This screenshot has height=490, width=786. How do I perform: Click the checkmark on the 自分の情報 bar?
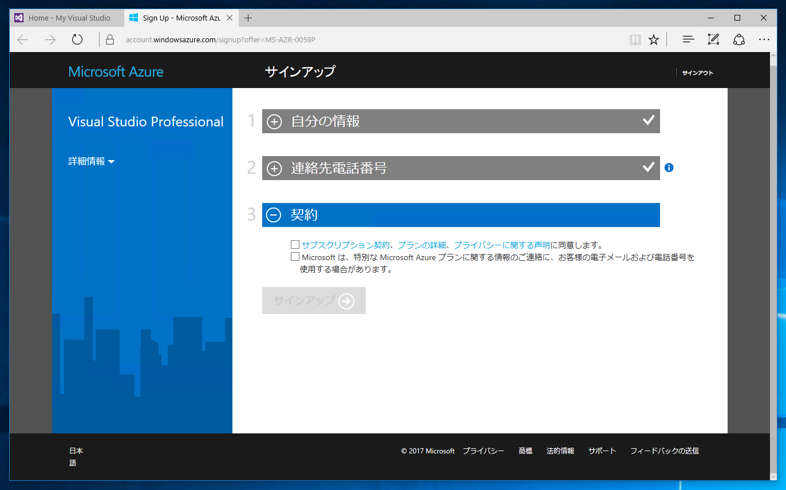point(649,120)
